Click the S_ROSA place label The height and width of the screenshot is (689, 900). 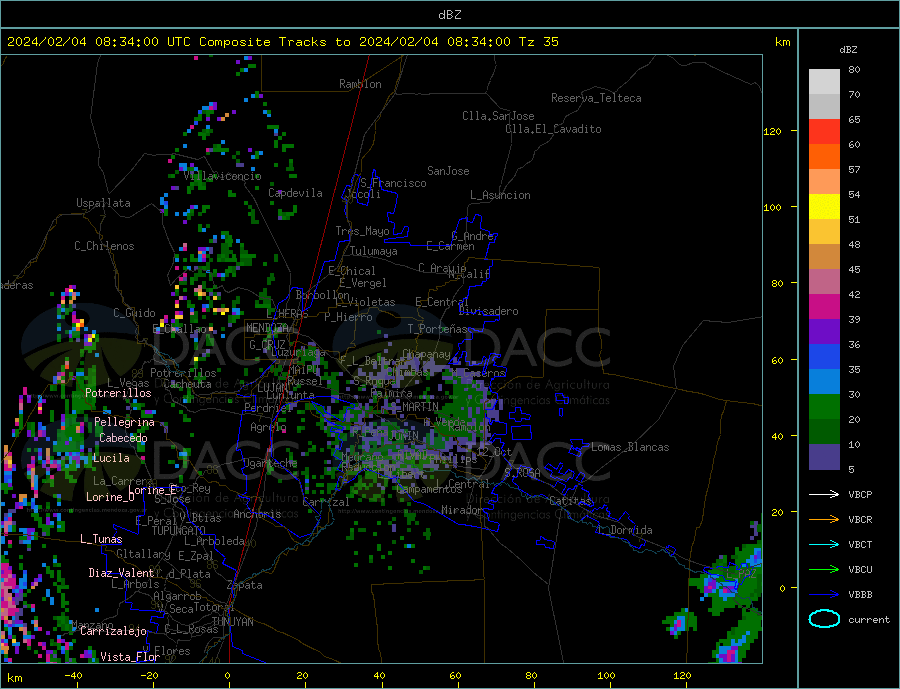click(522, 473)
